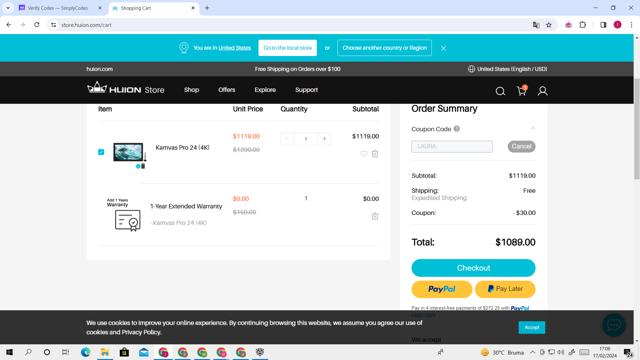
Task: Click the coupon code input field
Action: 452,146
